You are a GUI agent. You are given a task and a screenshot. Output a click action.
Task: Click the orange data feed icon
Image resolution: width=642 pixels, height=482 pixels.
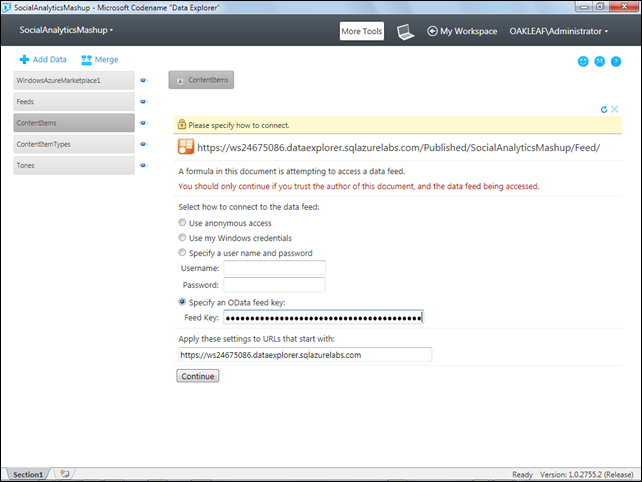click(186, 147)
